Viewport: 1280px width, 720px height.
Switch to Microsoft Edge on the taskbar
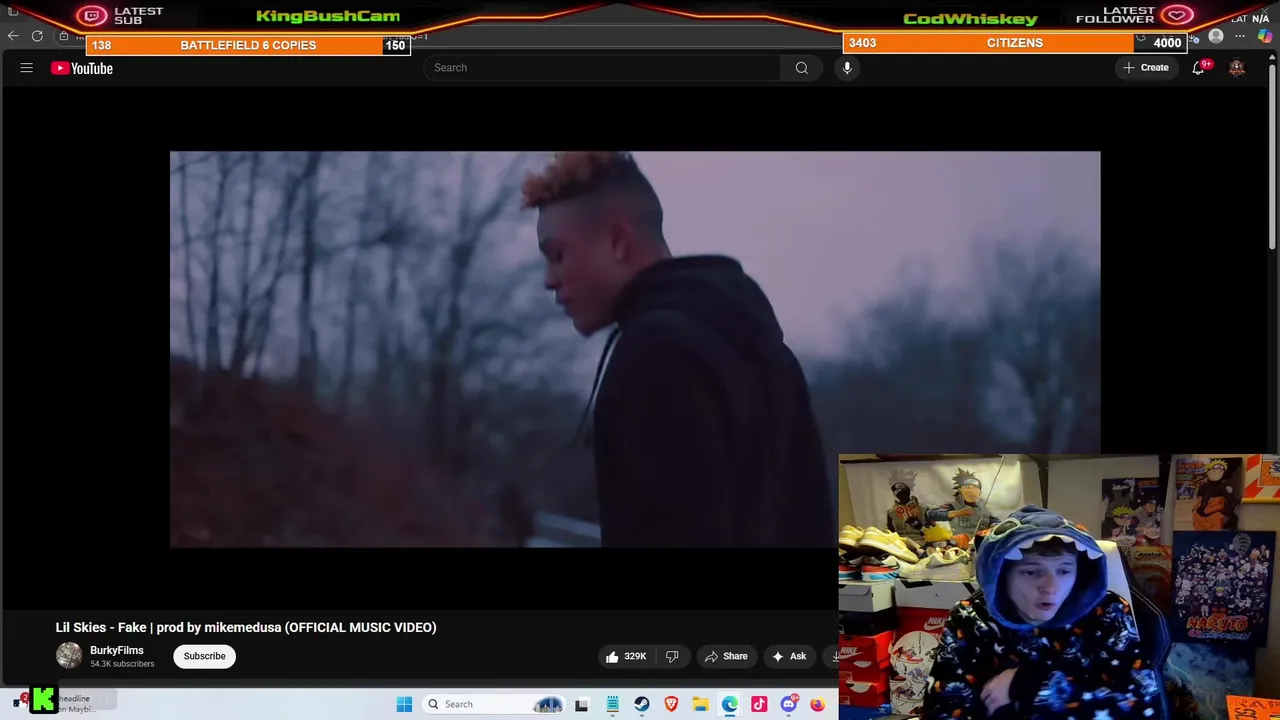pos(730,704)
